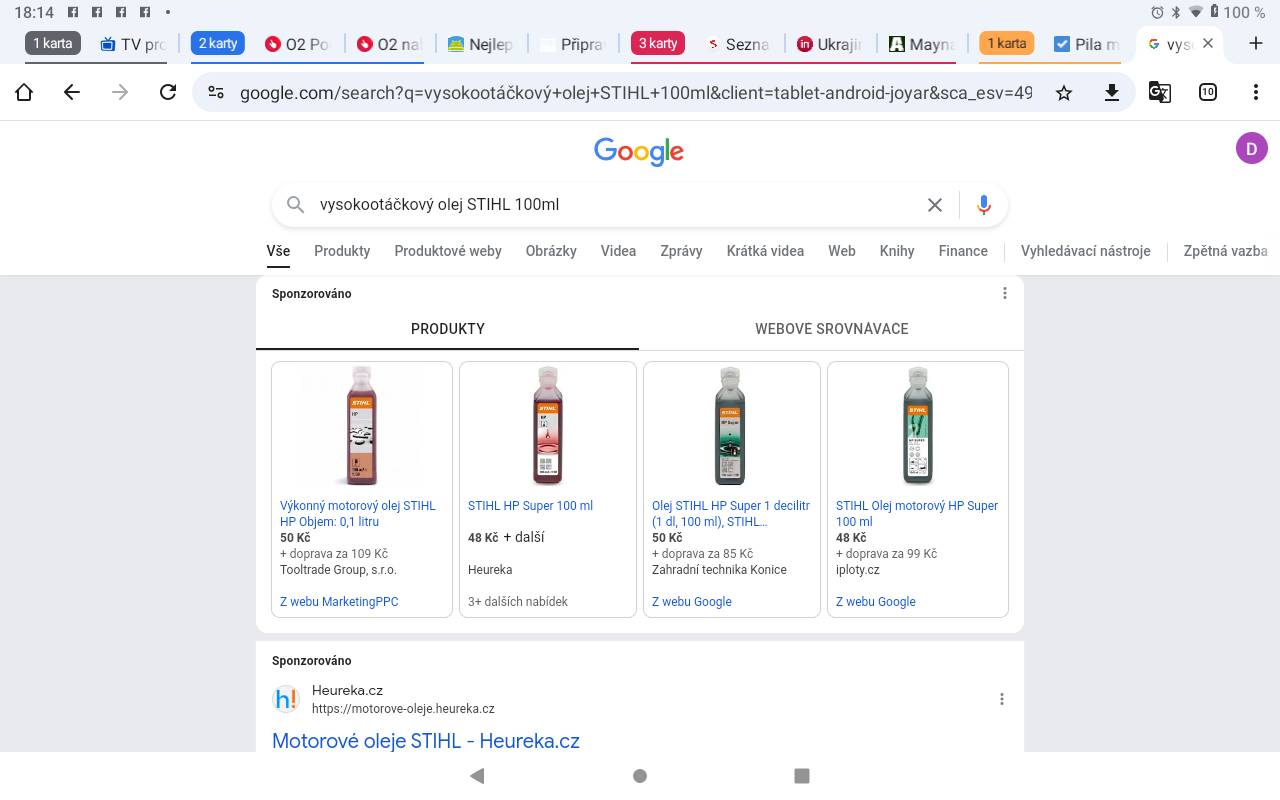
Task: Select the WEBOVÉ SROVNÁVAČE tab
Action: tap(832, 328)
